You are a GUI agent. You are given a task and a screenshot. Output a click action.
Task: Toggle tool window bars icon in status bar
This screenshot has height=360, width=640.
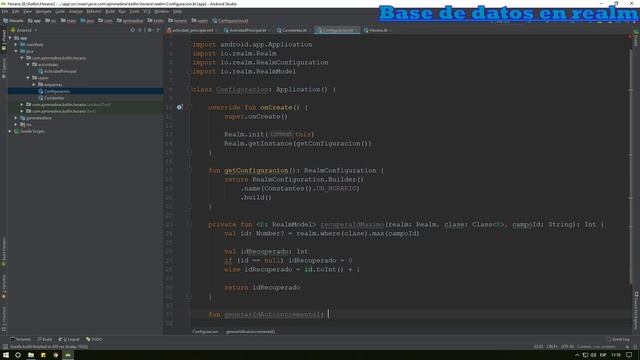click(x=5, y=347)
